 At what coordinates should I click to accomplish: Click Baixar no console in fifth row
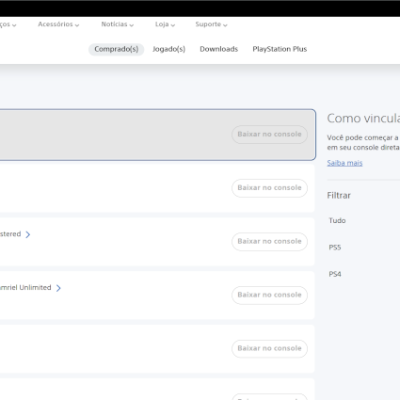click(x=269, y=349)
